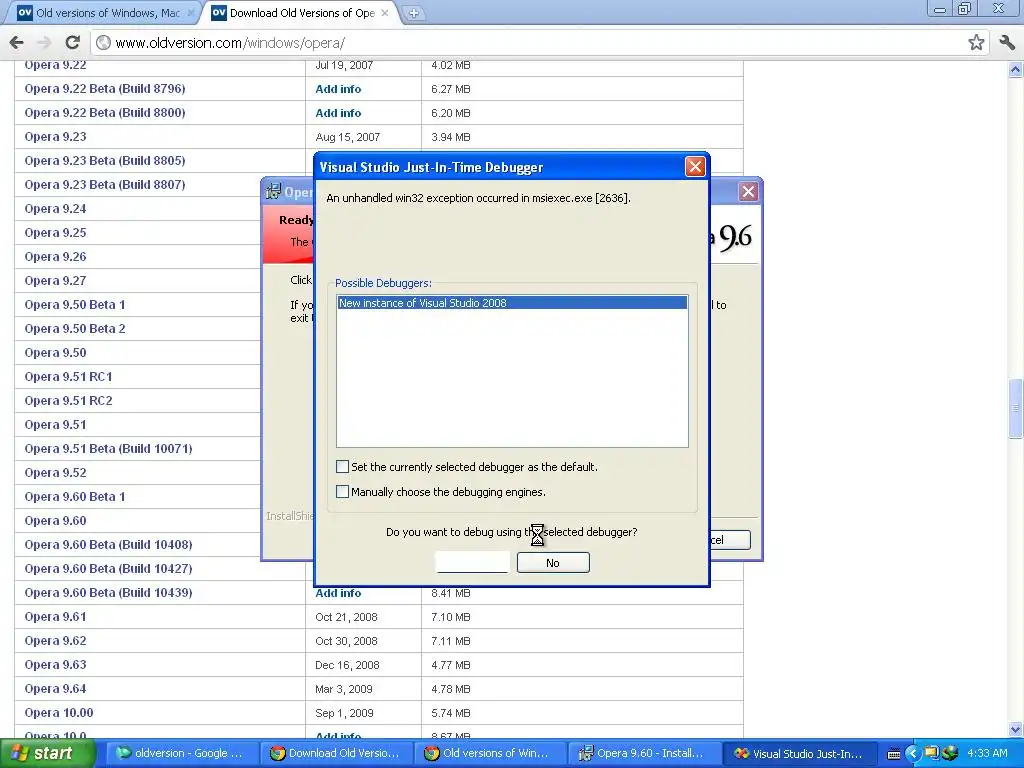1024x768 pixels.
Task: Click 'Add info' for Opera 9.22 Beta 8796
Action: click(338, 89)
